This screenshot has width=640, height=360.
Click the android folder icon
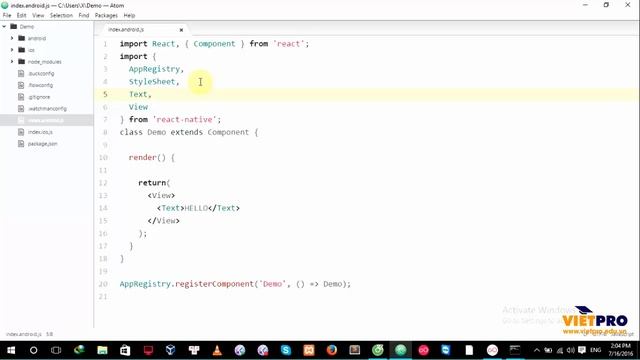[x=22, y=38]
